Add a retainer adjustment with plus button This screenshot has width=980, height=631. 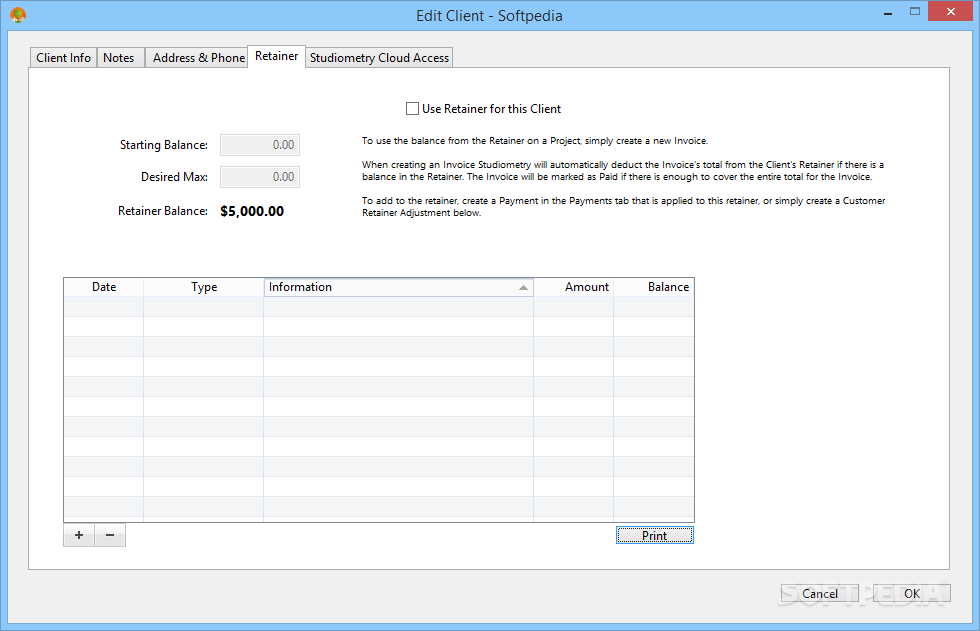pos(79,535)
